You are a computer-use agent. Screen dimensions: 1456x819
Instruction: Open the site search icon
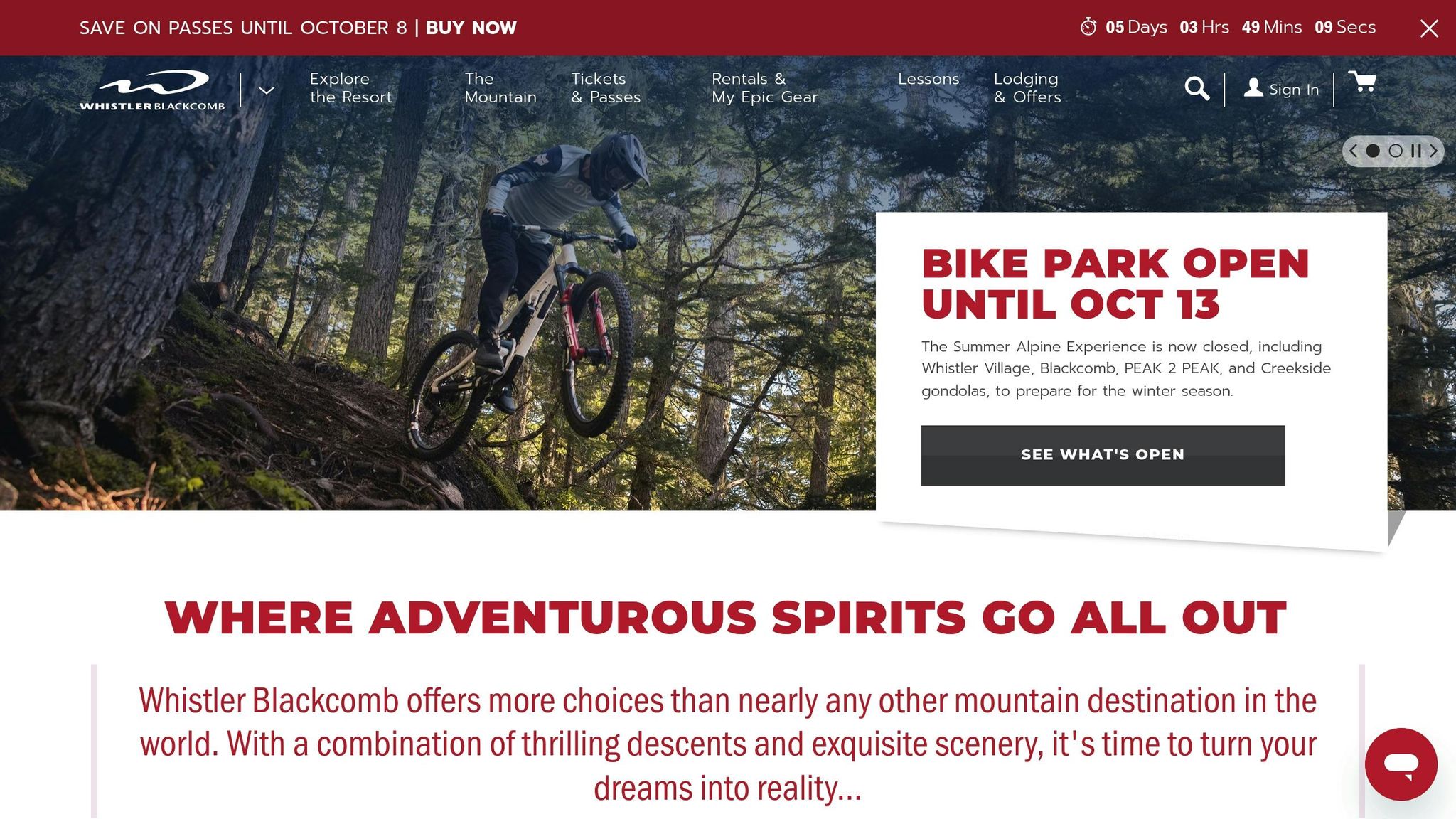(x=1197, y=89)
